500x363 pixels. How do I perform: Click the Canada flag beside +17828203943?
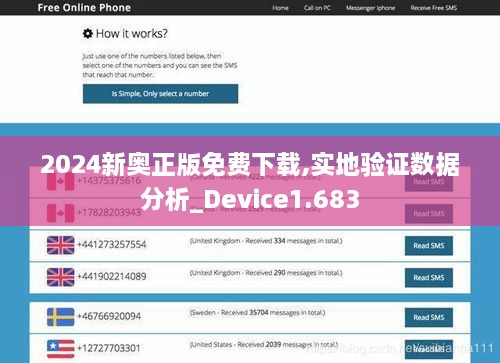pyautogui.click(x=60, y=213)
